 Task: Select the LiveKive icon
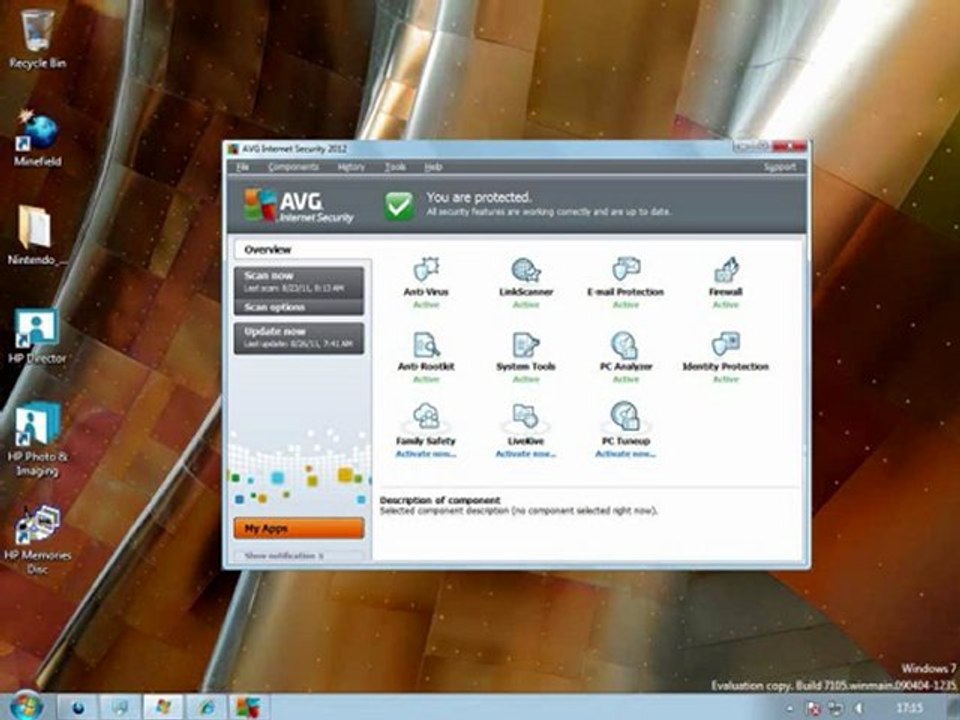pos(525,417)
